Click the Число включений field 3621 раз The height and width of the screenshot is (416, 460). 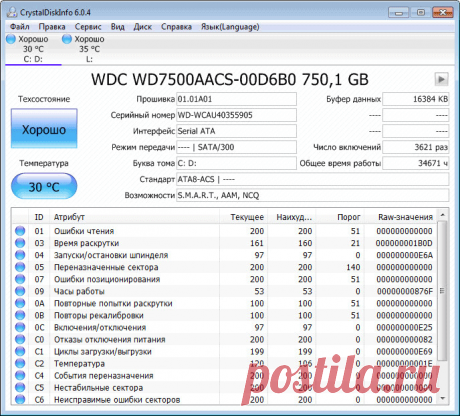point(415,147)
